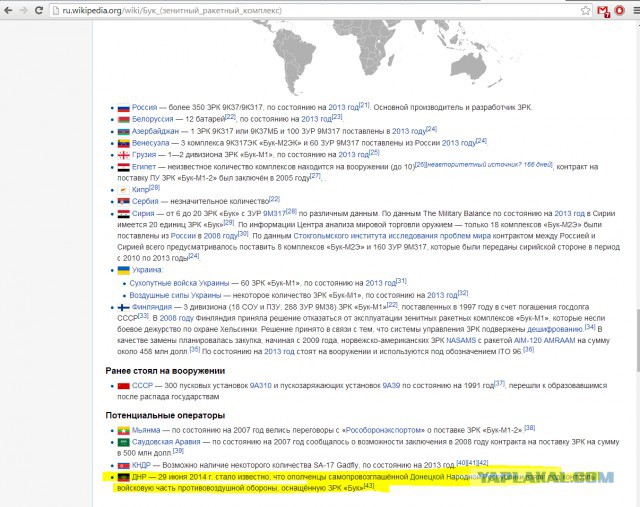
Task: Open the Азербайджан link
Action: click(155, 131)
